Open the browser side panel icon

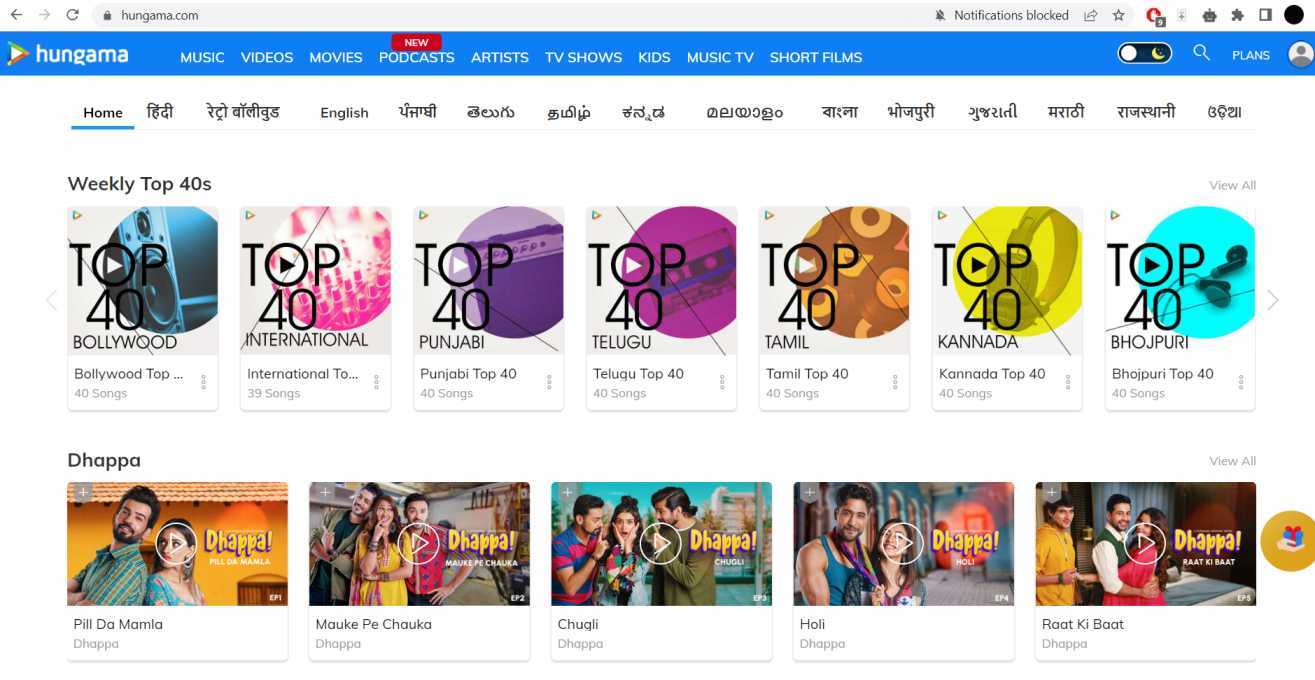(1265, 15)
